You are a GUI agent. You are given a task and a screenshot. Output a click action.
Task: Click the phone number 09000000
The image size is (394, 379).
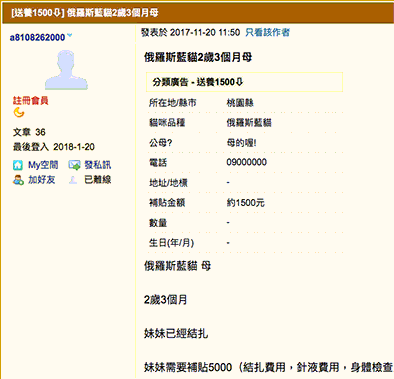coord(247,162)
